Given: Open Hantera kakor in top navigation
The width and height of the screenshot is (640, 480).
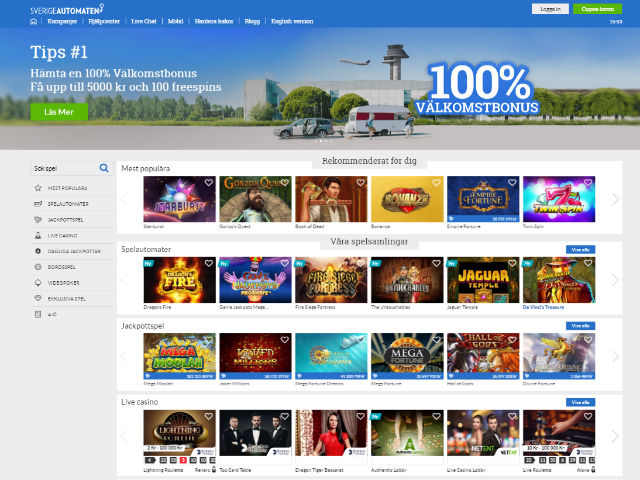Looking at the screenshot, I should 214,21.
